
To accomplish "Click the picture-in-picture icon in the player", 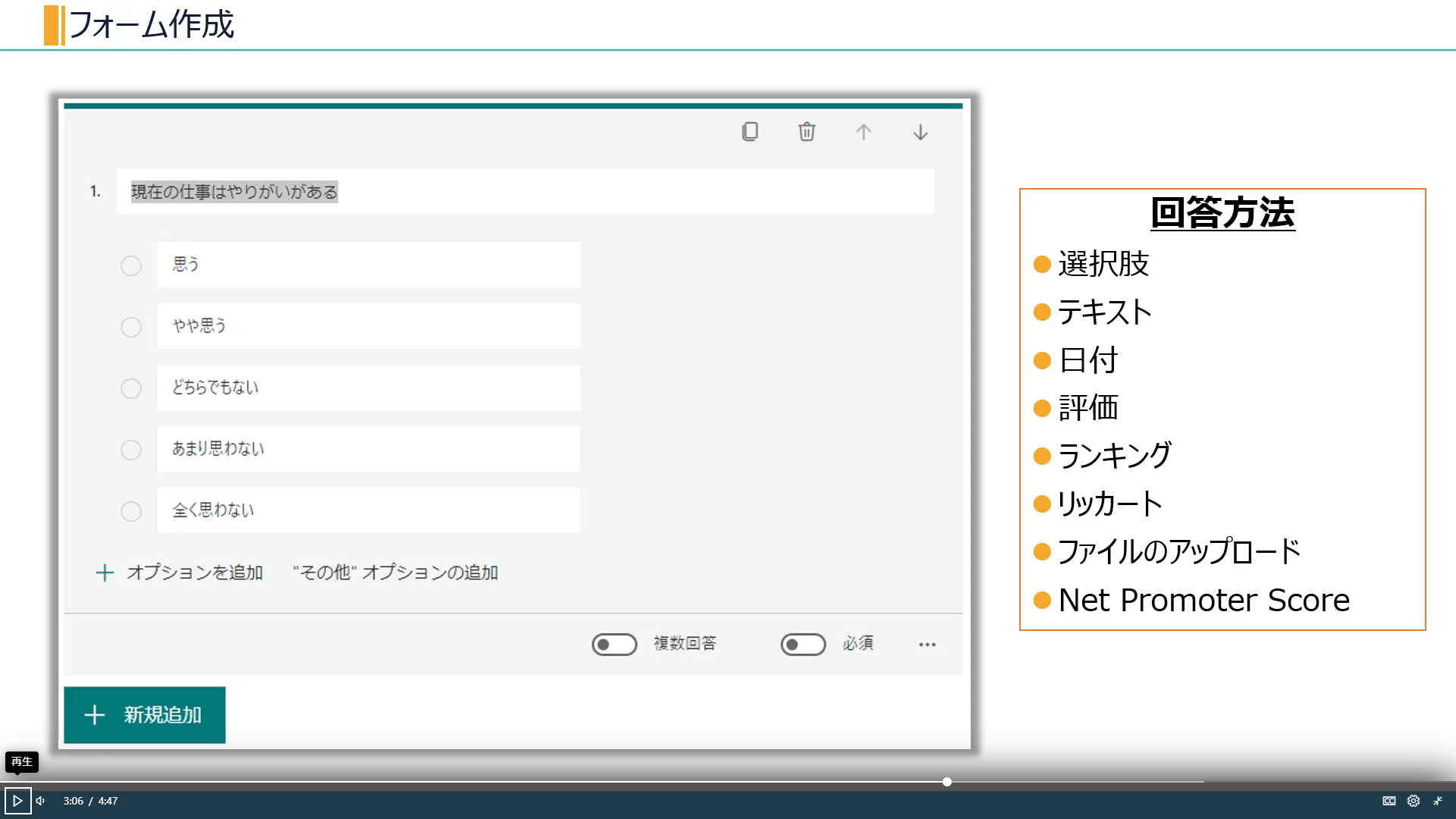I will pyautogui.click(x=1389, y=800).
